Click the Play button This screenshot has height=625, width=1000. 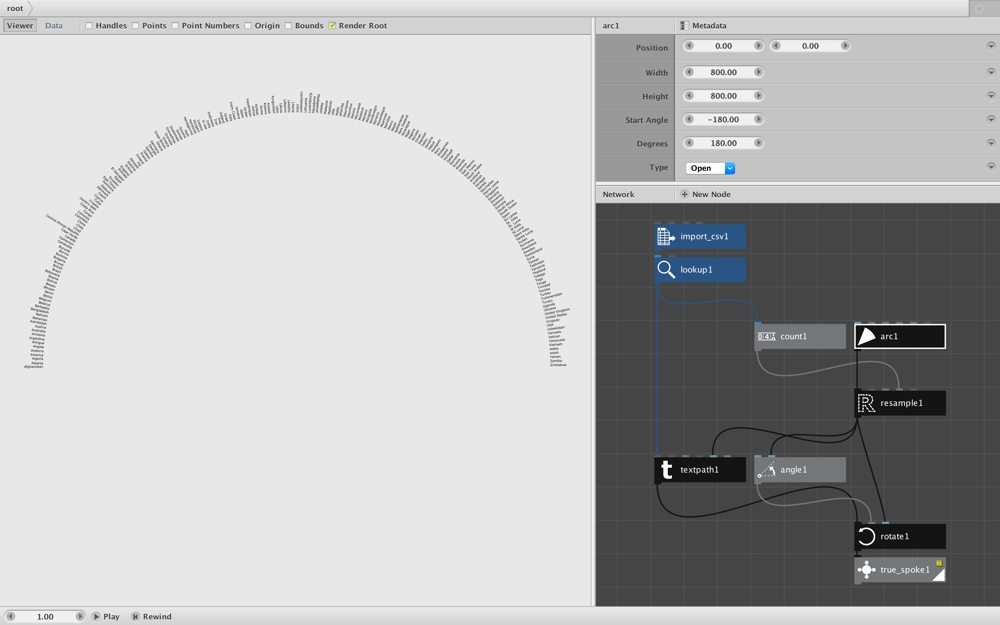(x=105, y=616)
